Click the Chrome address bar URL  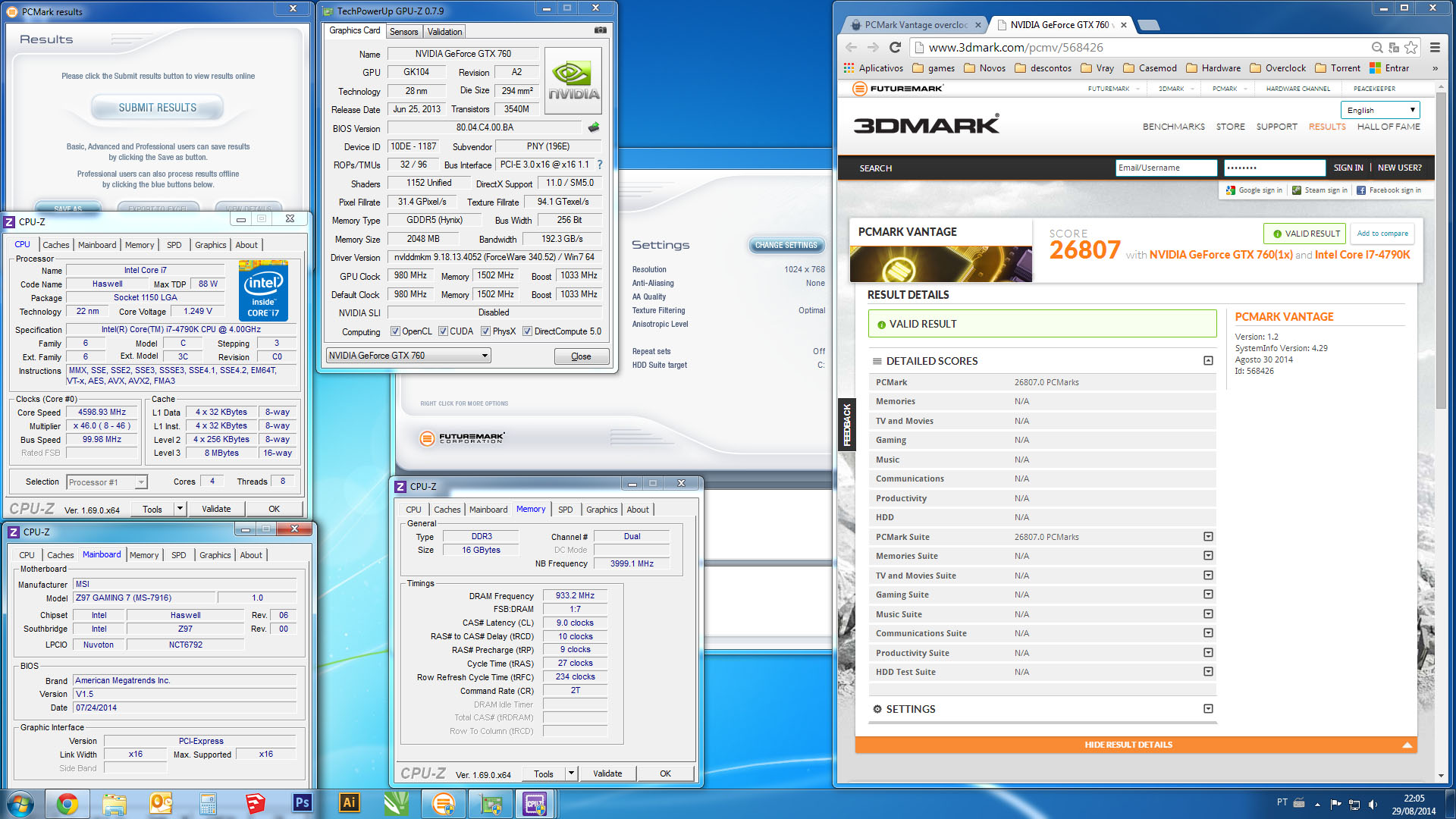(x=1016, y=47)
